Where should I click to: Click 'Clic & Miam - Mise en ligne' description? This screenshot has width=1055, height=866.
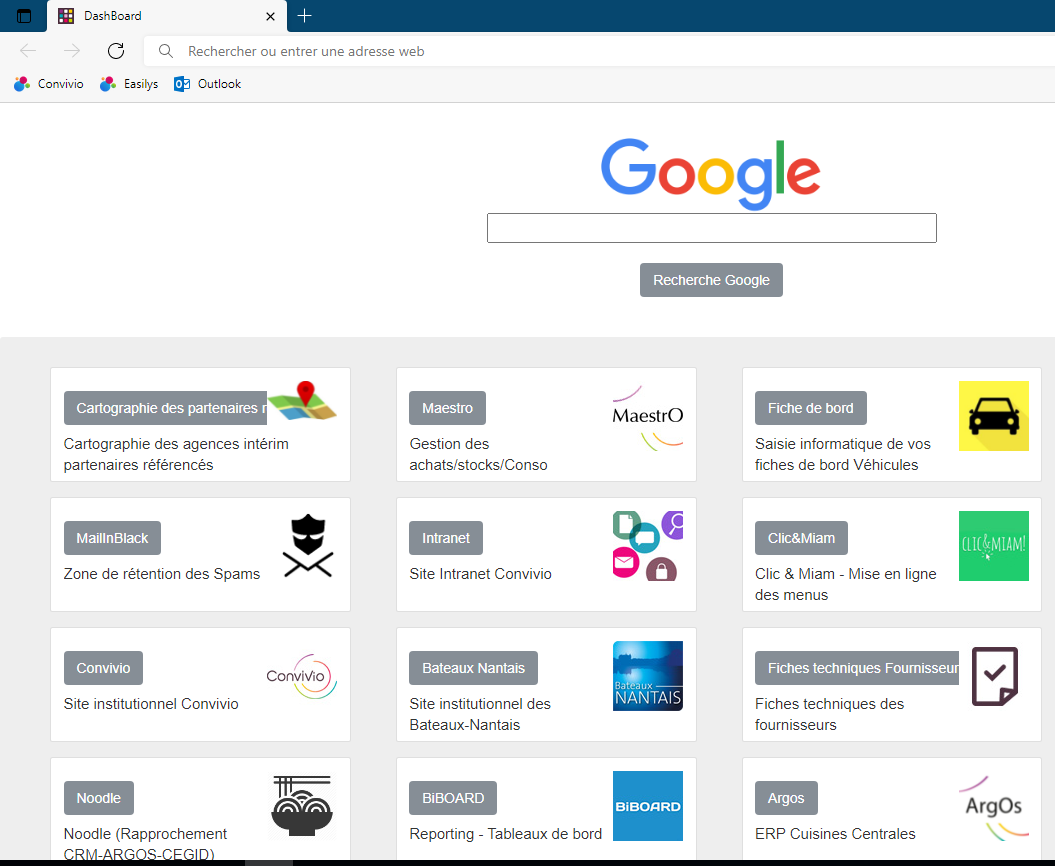[x=845, y=584]
